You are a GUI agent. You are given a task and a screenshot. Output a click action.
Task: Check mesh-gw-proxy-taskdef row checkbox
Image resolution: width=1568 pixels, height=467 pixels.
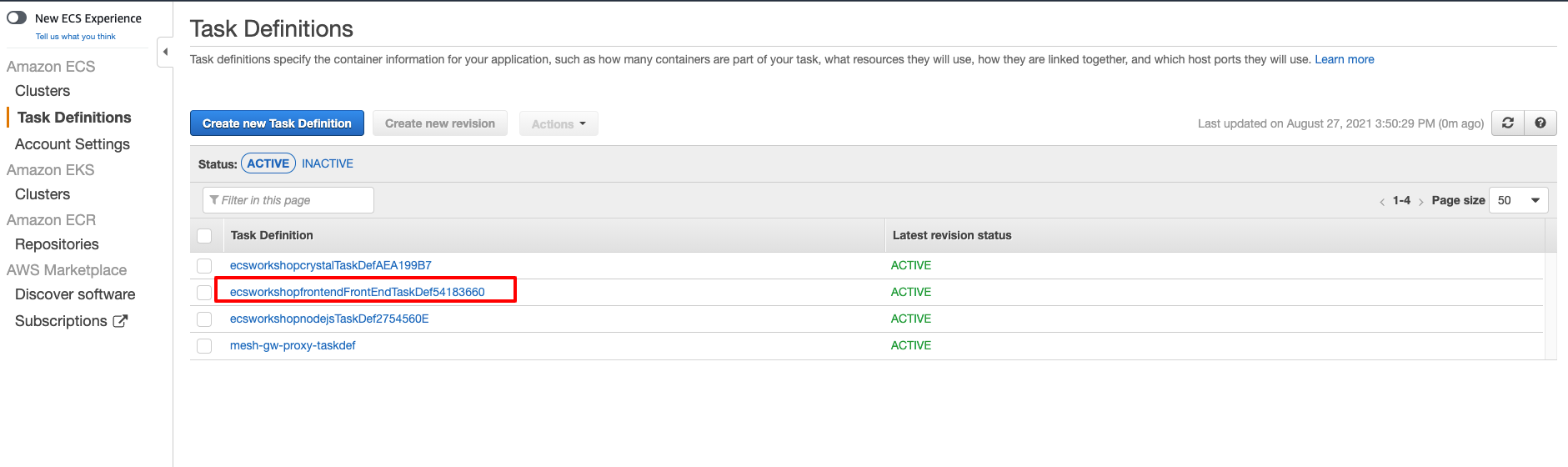(x=204, y=346)
